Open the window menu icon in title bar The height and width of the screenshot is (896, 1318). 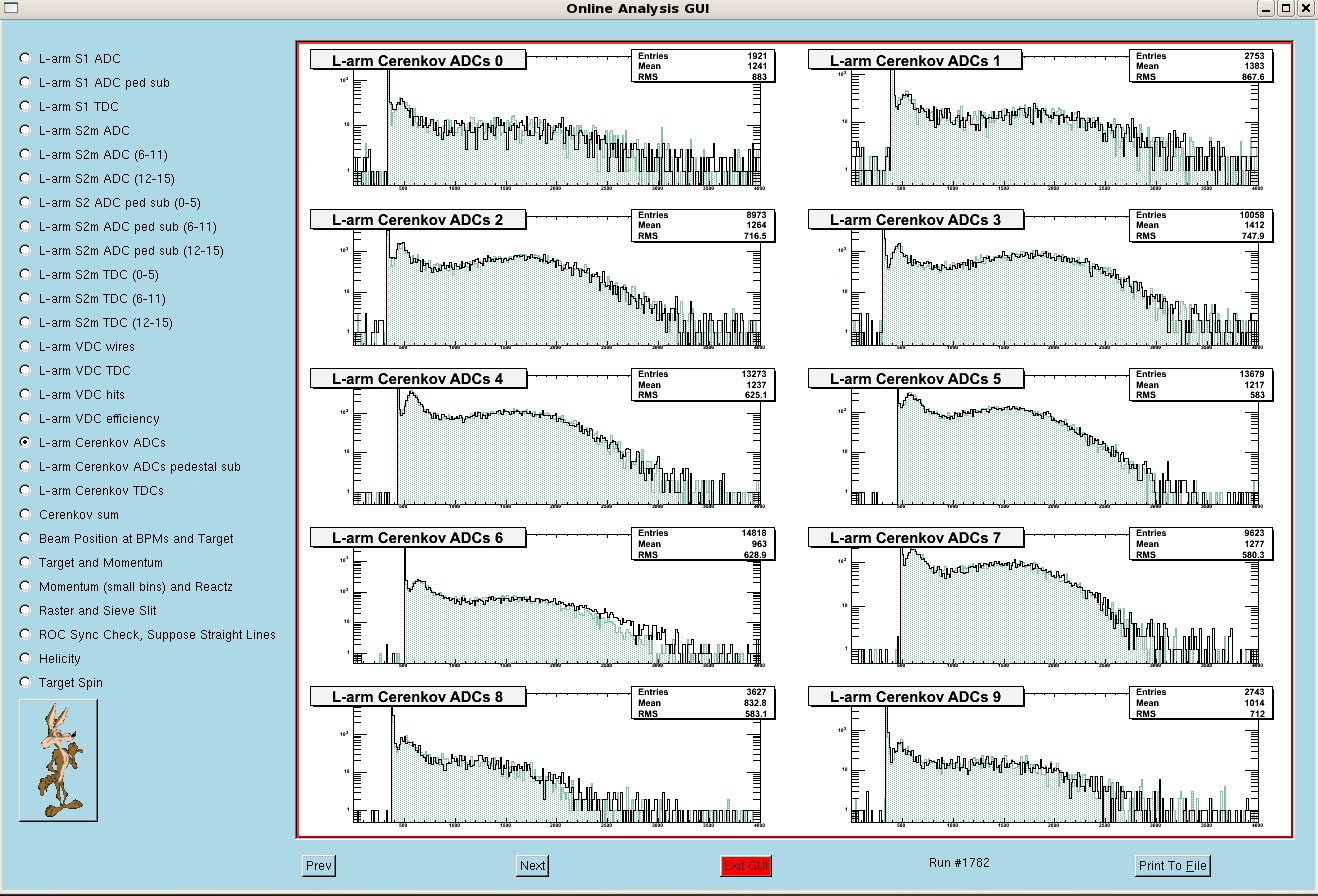click(10, 8)
